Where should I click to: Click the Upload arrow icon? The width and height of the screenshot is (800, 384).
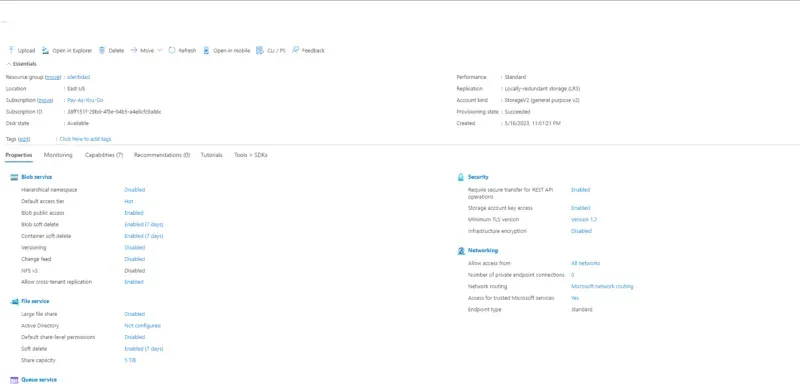pyautogui.click(x=11, y=50)
